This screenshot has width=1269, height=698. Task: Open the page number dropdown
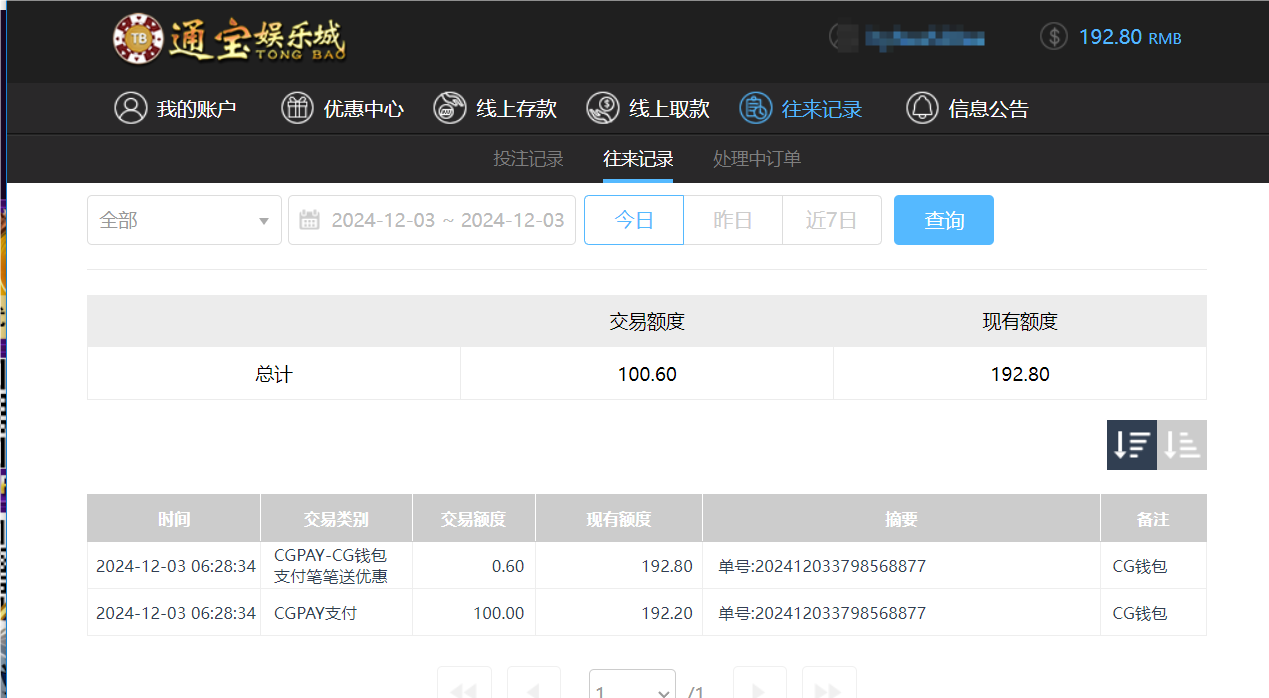(632, 689)
